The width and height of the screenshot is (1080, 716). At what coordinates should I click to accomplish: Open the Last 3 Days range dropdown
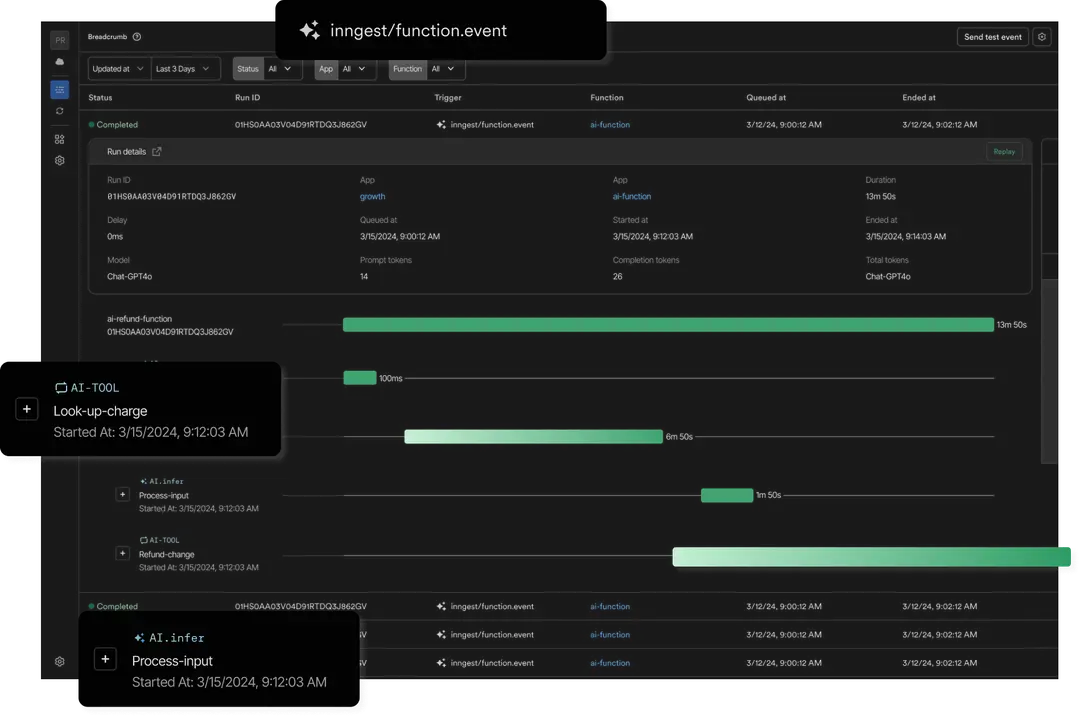coord(185,69)
